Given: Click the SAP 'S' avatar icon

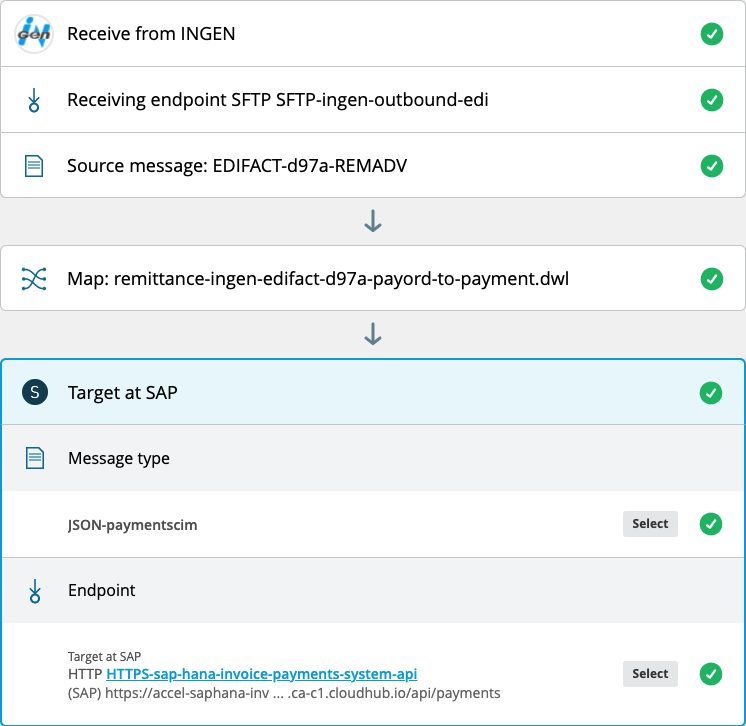Looking at the screenshot, I should [x=35, y=392].
